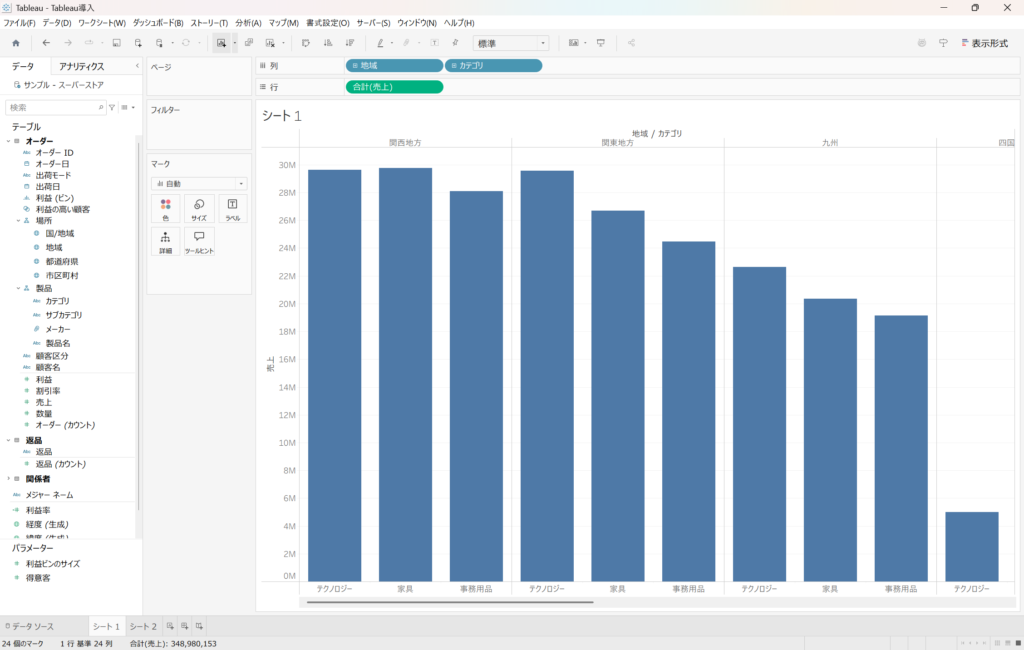Open the 分析(A) menu
Screen dimensions: 1024x650
pyautogui.click(x=248, y=22)
